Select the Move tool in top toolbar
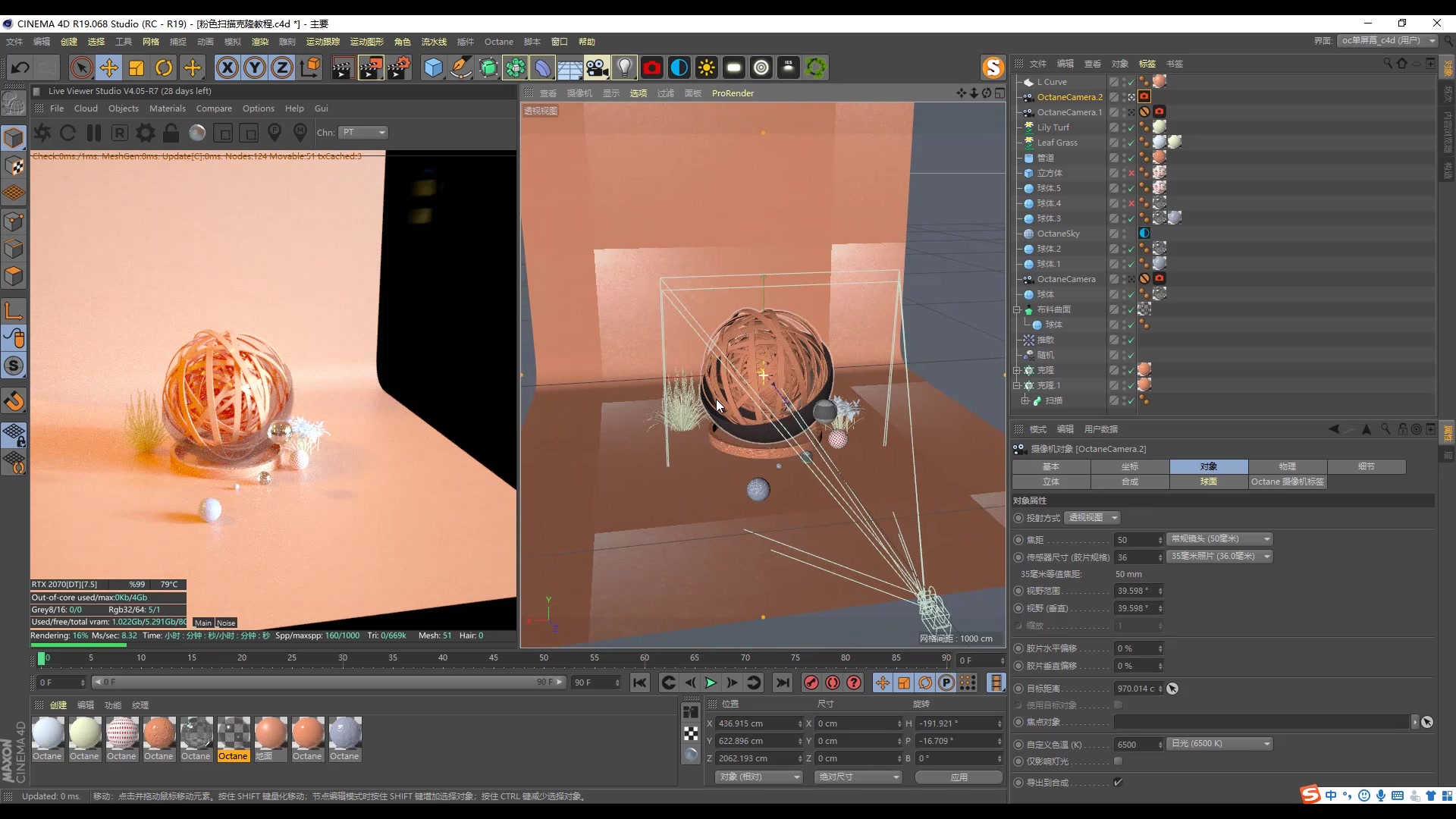Viewport: 1456px width, 819px height. [x=109, y=68]
